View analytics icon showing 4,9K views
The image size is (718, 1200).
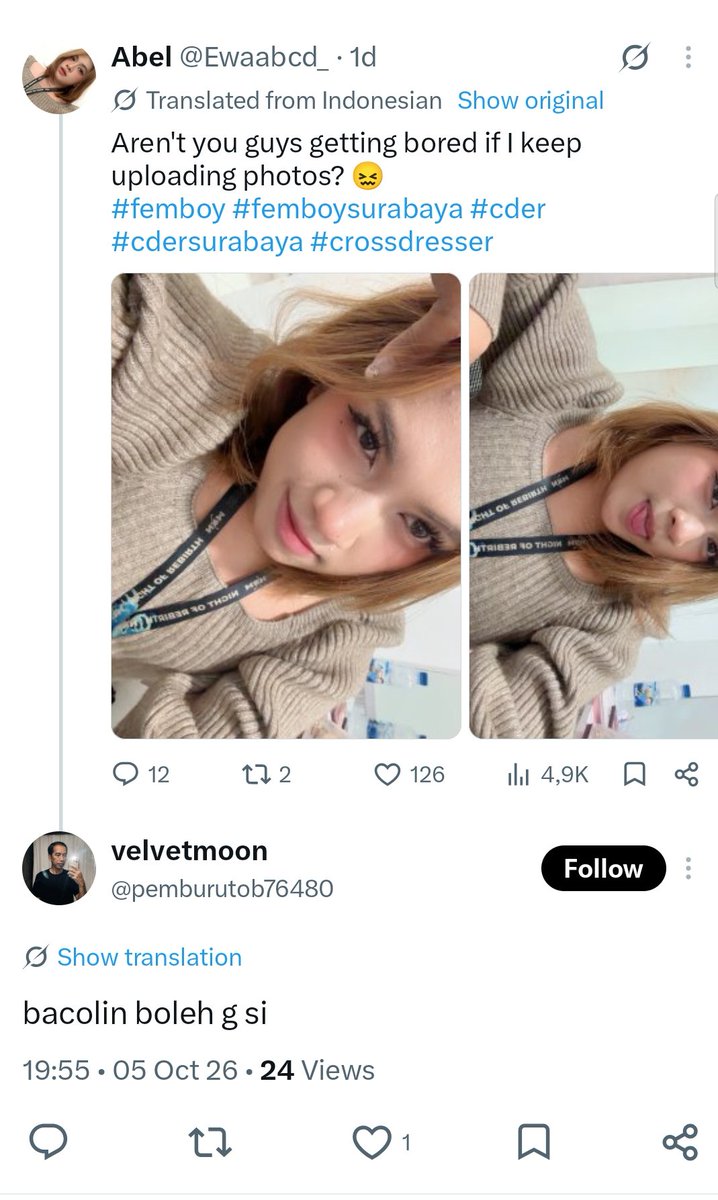click(x=517, y=774)
